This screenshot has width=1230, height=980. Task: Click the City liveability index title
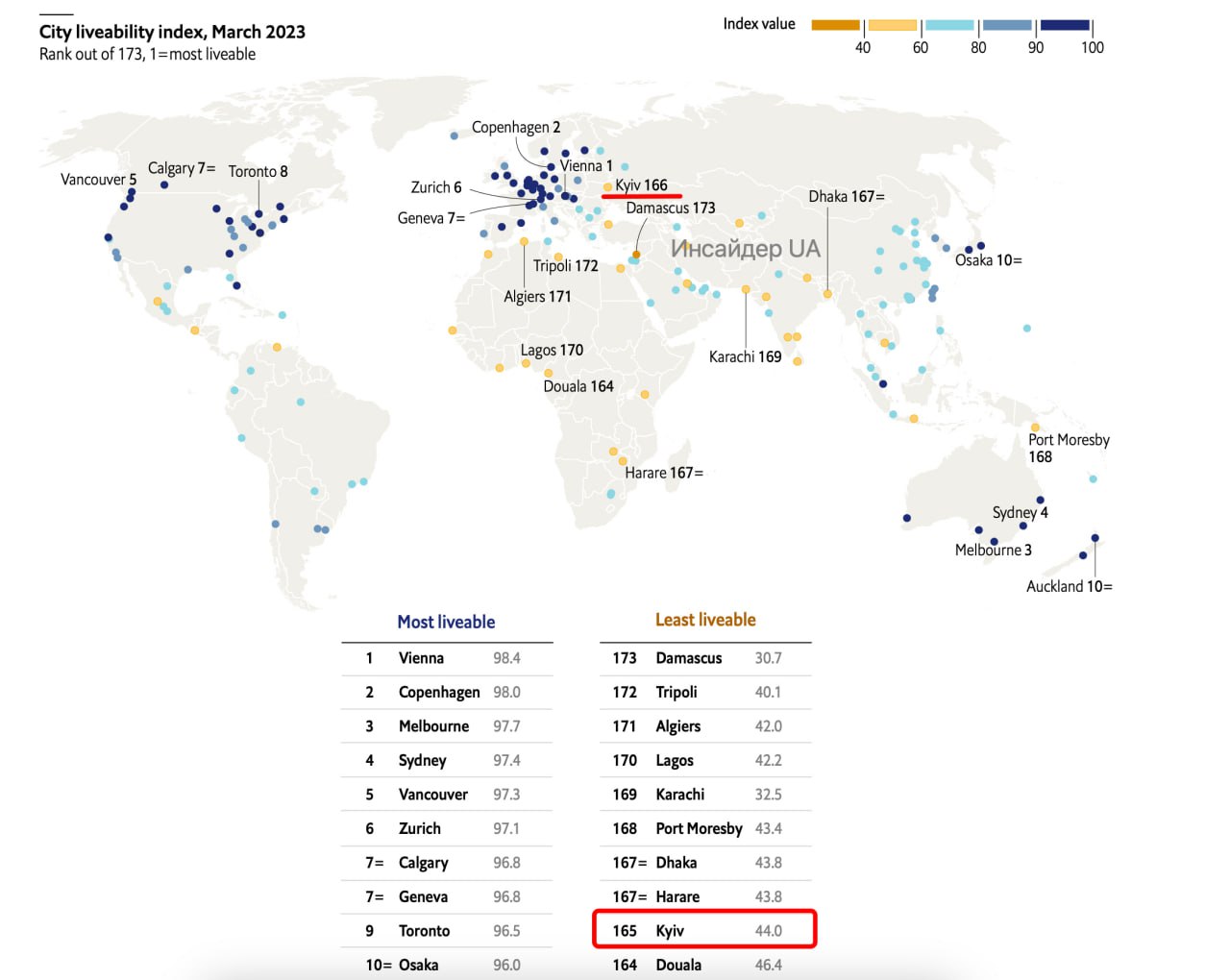click(172, 32)
